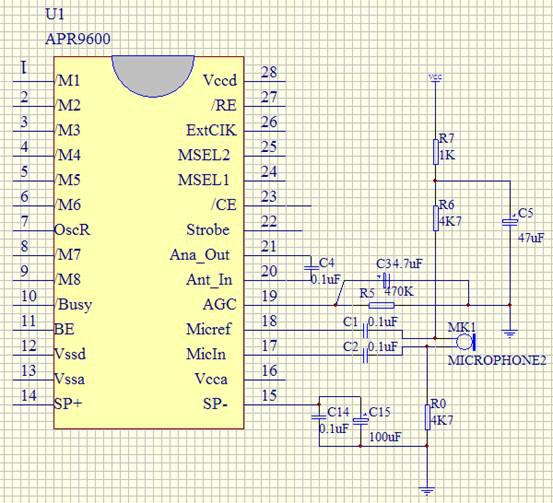Select the ExtCIK pin label
The width and height of the screenshot is (553, 503).
211,130
